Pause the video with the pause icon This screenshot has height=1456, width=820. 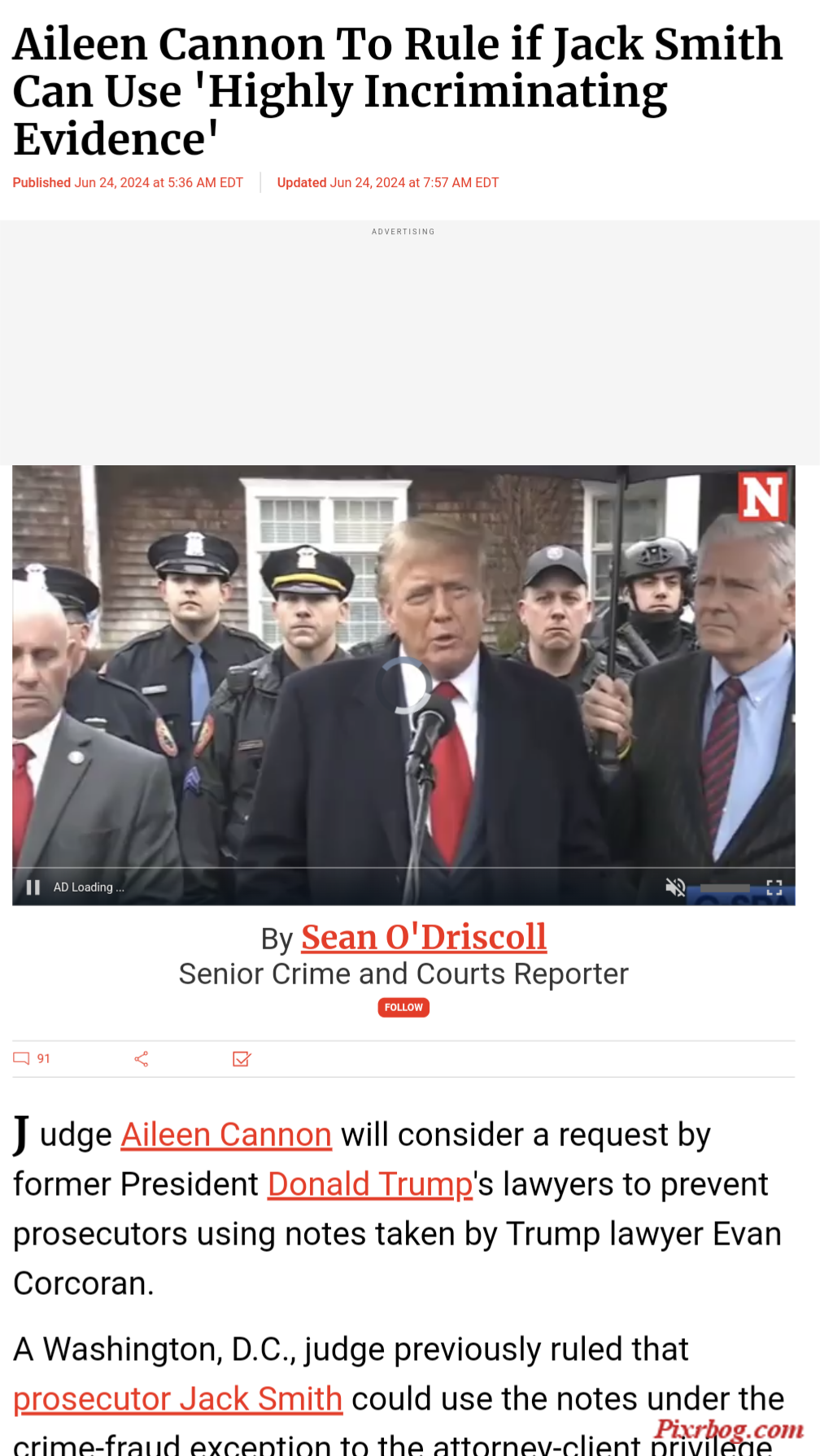(33, 887)
